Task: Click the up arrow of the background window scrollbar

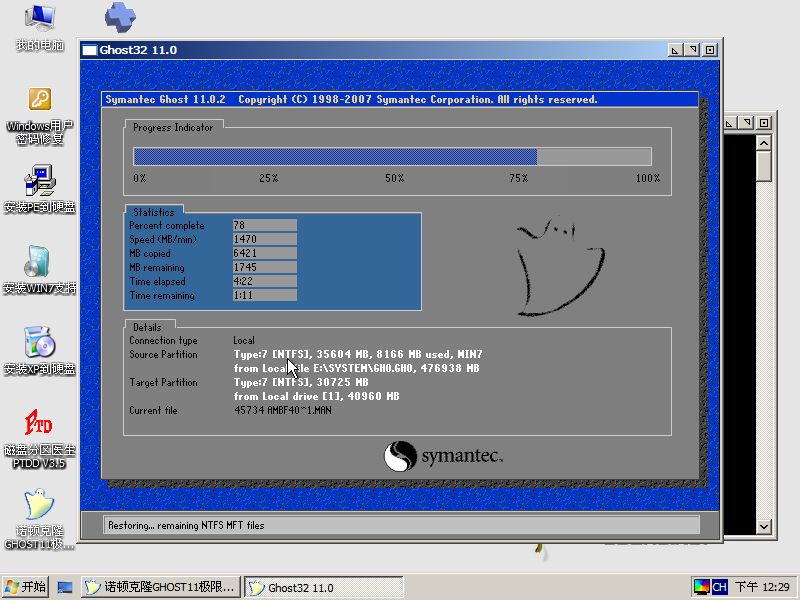Action: click(x=763, y=143)
